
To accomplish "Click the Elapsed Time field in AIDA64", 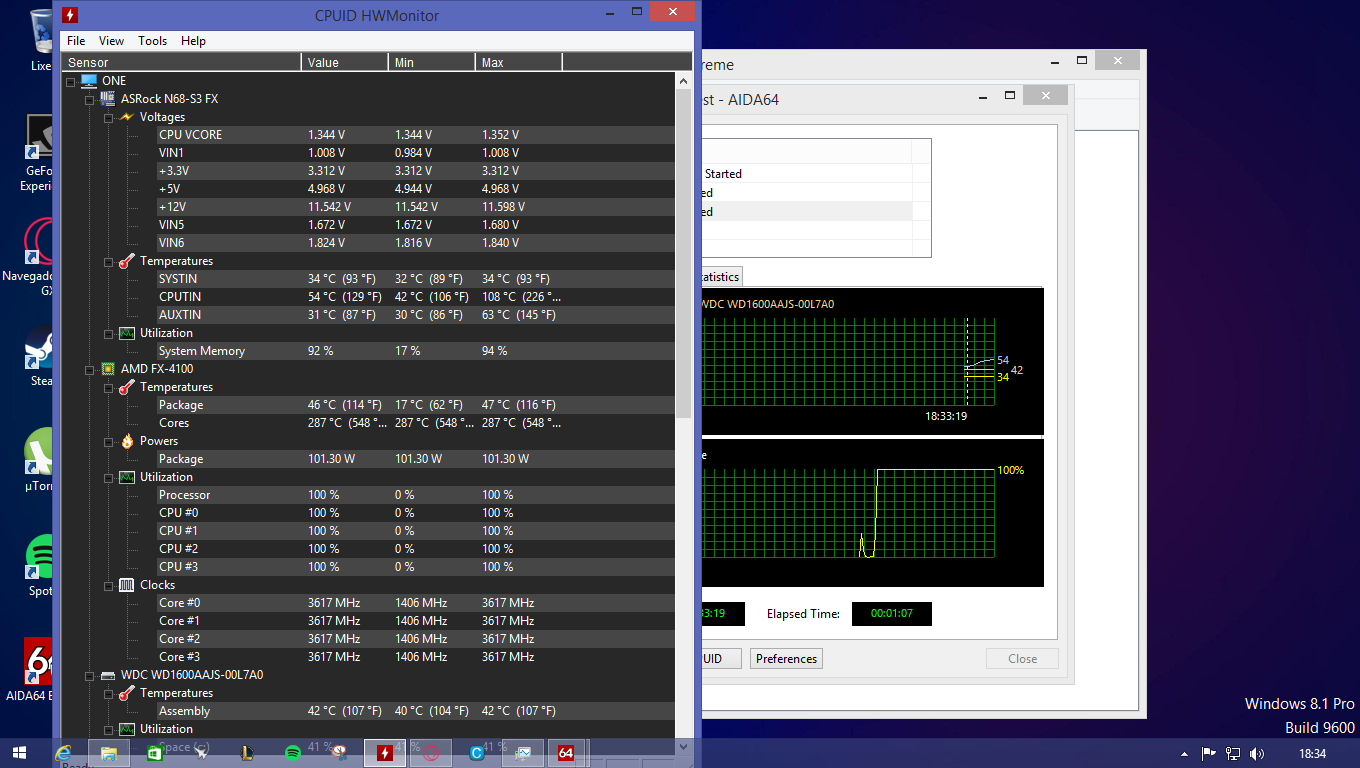I will (892, 614).
